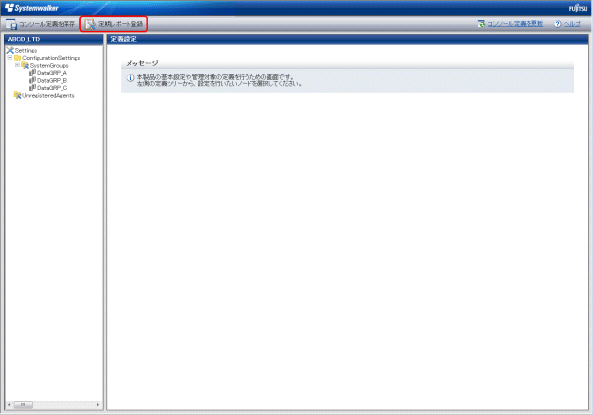Click the tree scrollbar left arrow

(x=9, y=405)
